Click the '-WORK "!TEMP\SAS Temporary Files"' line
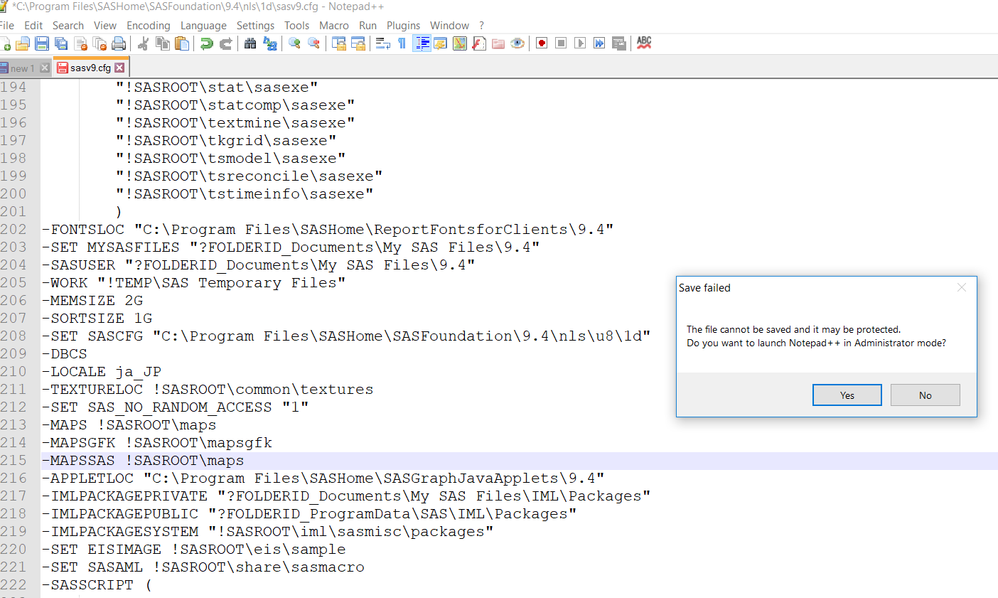 click(193, 282)
